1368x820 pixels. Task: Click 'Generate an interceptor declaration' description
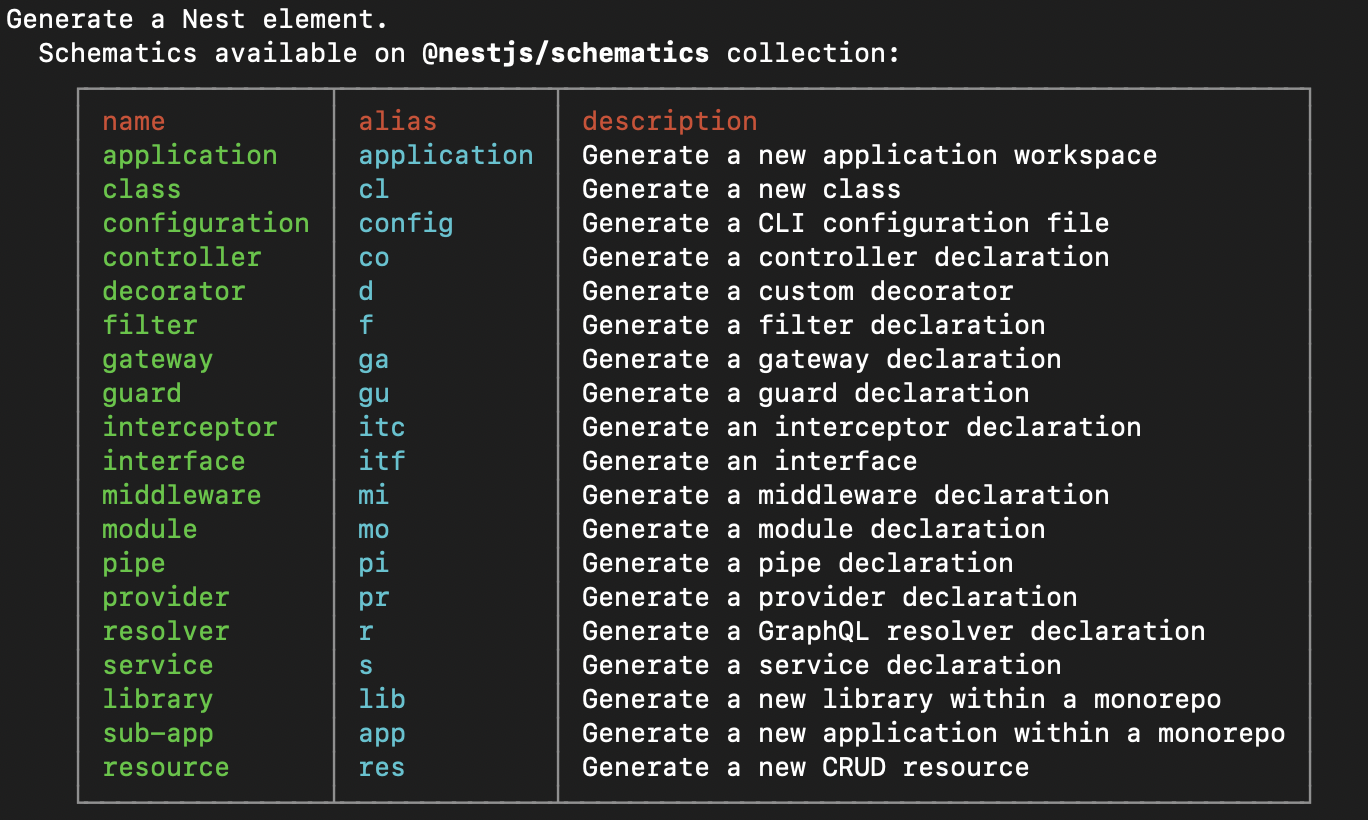tap(862, 428)
